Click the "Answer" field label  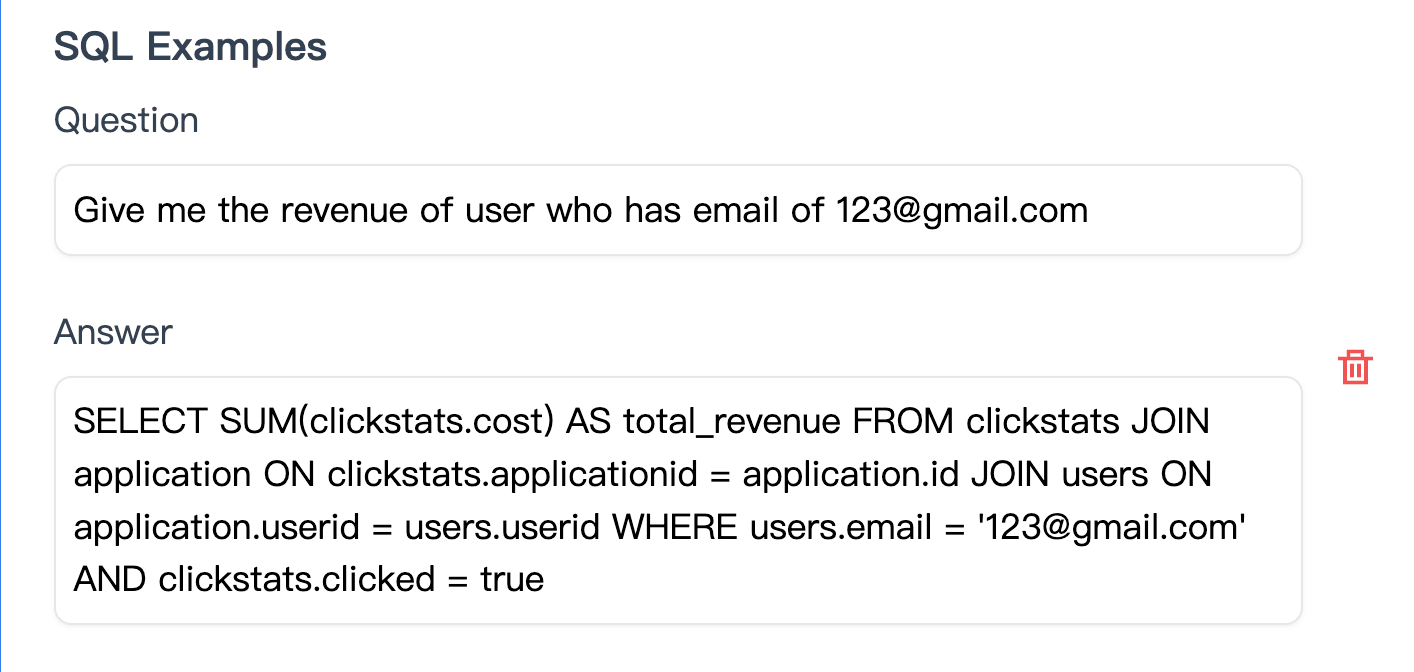tap(113, 332)
